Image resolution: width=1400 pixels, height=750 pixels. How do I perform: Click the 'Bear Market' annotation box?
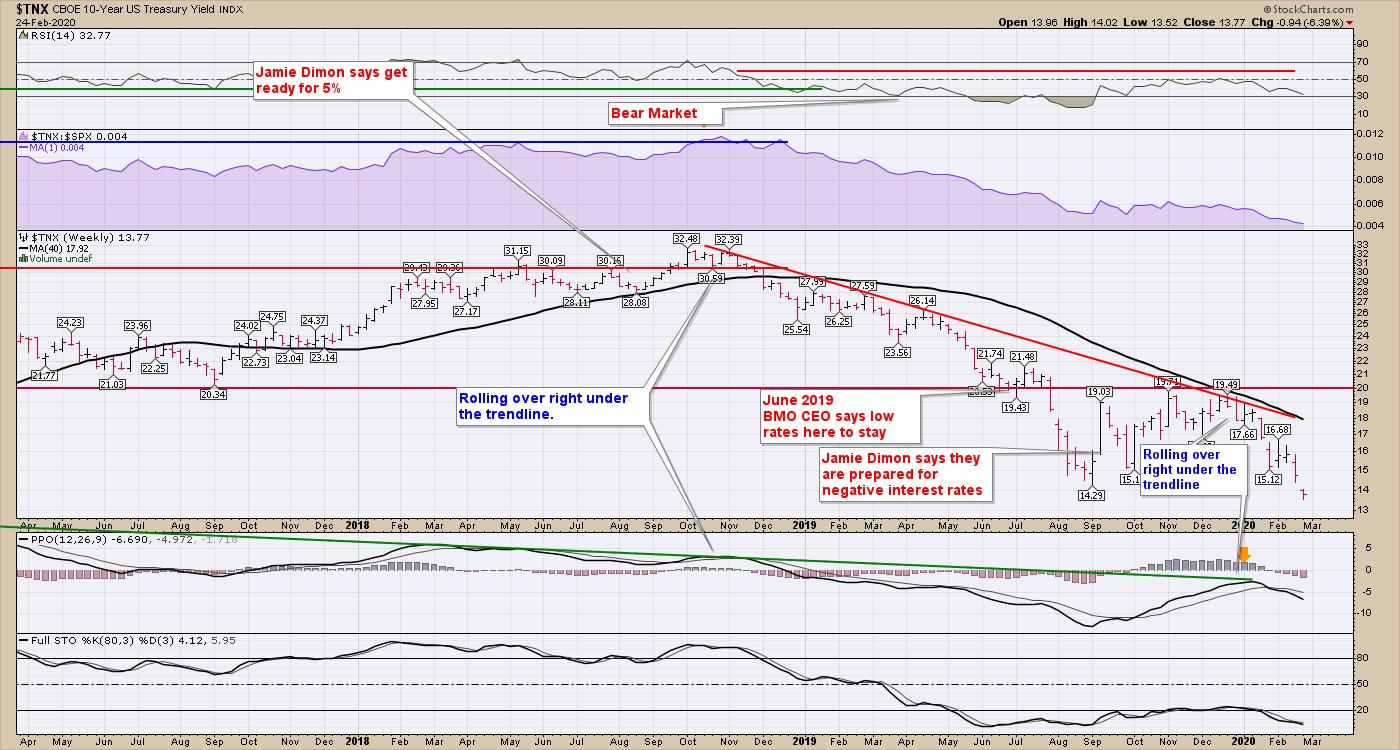coord(655,113)
